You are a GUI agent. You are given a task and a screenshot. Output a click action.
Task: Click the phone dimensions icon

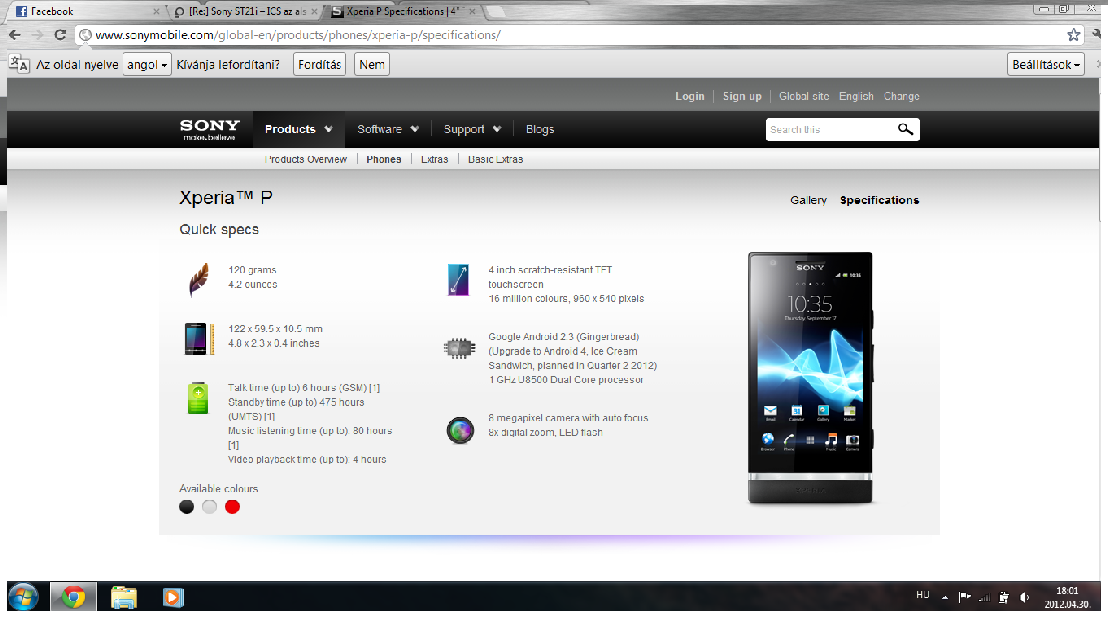point(199,339)
